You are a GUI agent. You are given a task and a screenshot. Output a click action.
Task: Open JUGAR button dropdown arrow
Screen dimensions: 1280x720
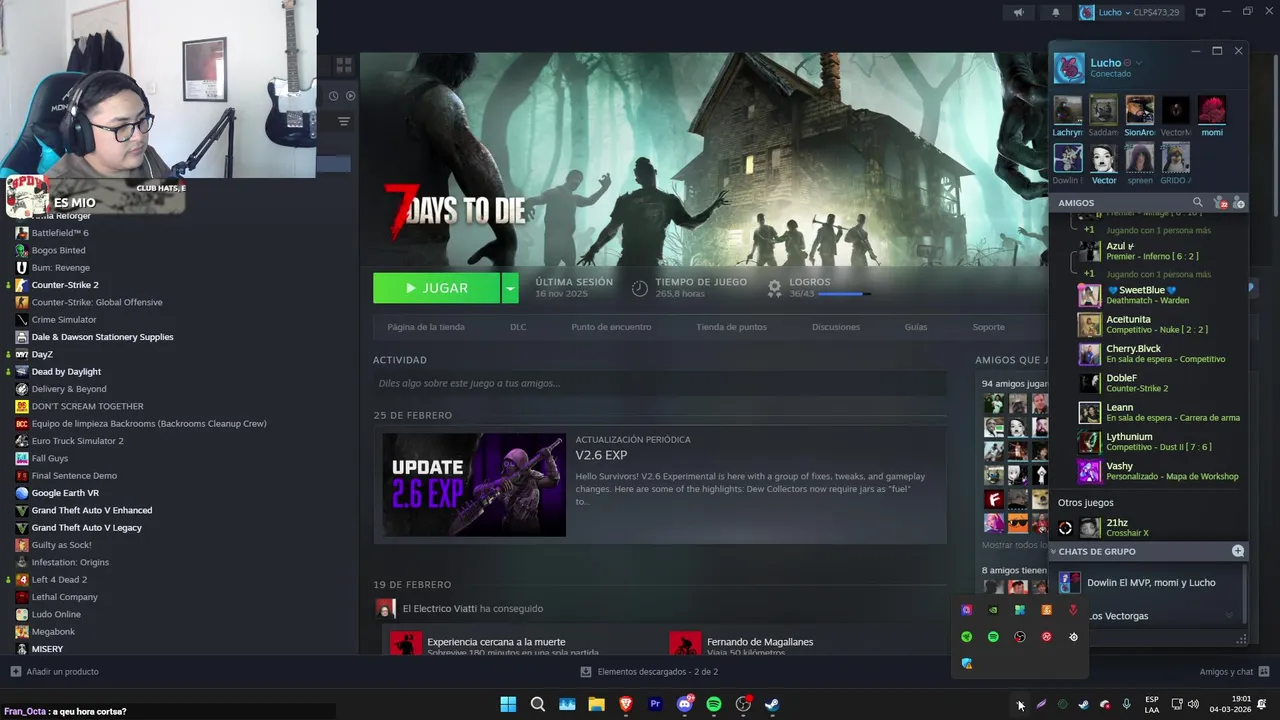point(510,288)
